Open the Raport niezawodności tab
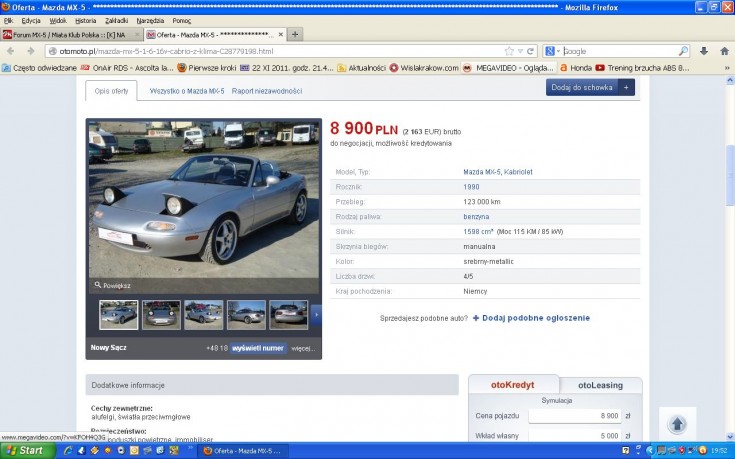Viewport: 735px width, 459px height. pos(267,91)
